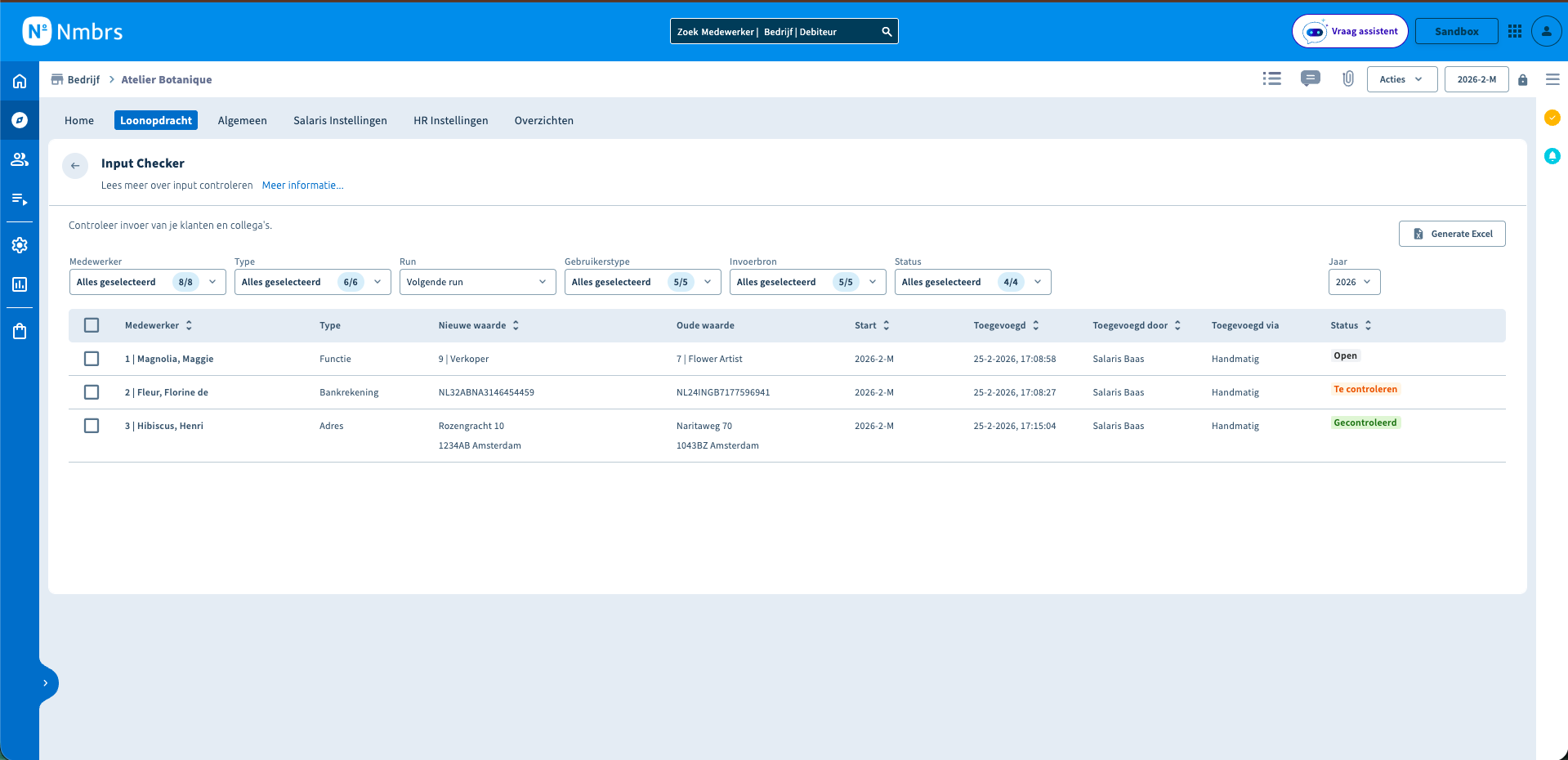
Task: Click the paperclip attachments icon
Action: (1348, 79)
